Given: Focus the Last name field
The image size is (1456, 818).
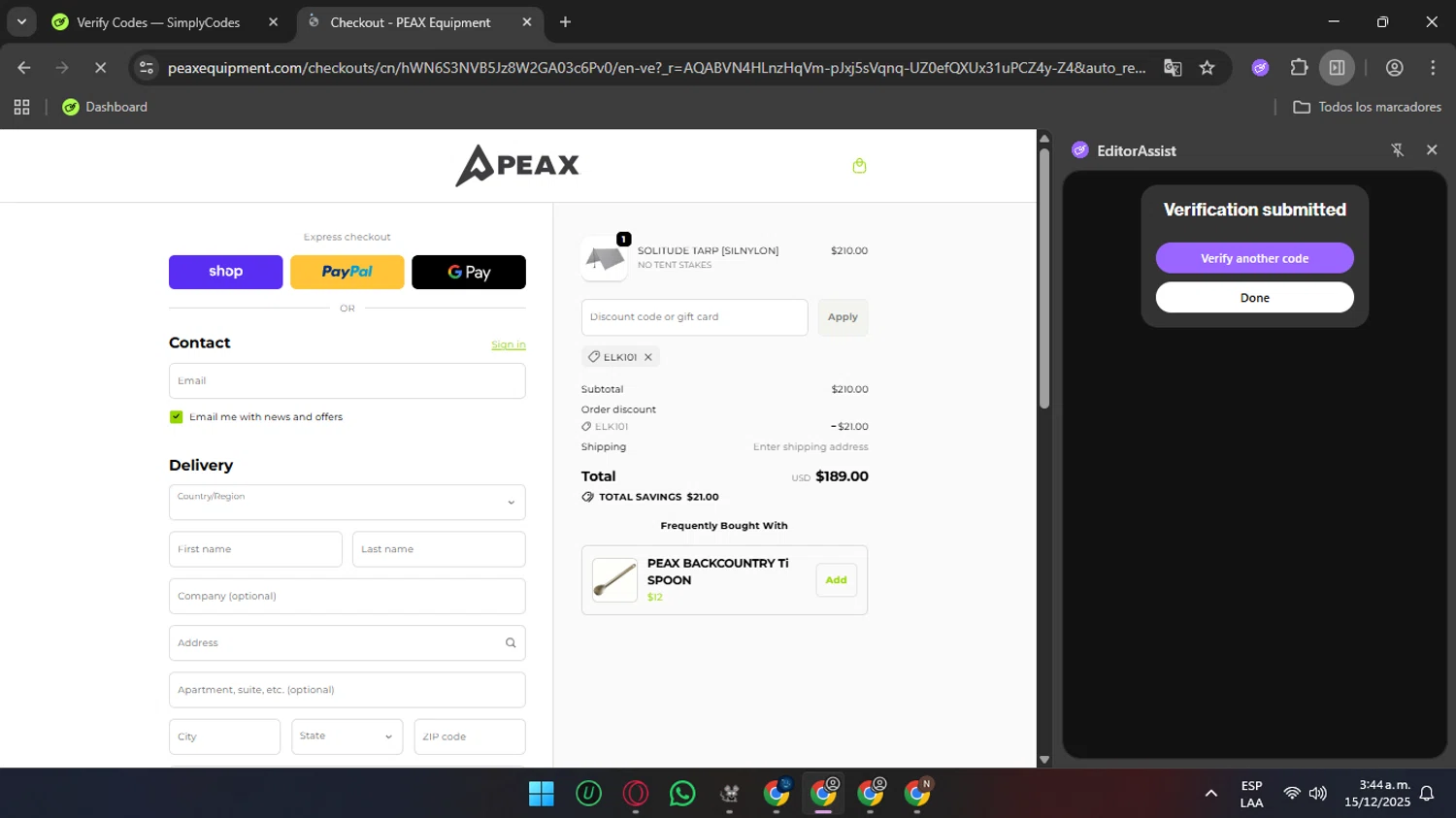Looking at the screenshot, I should point(439,549).
